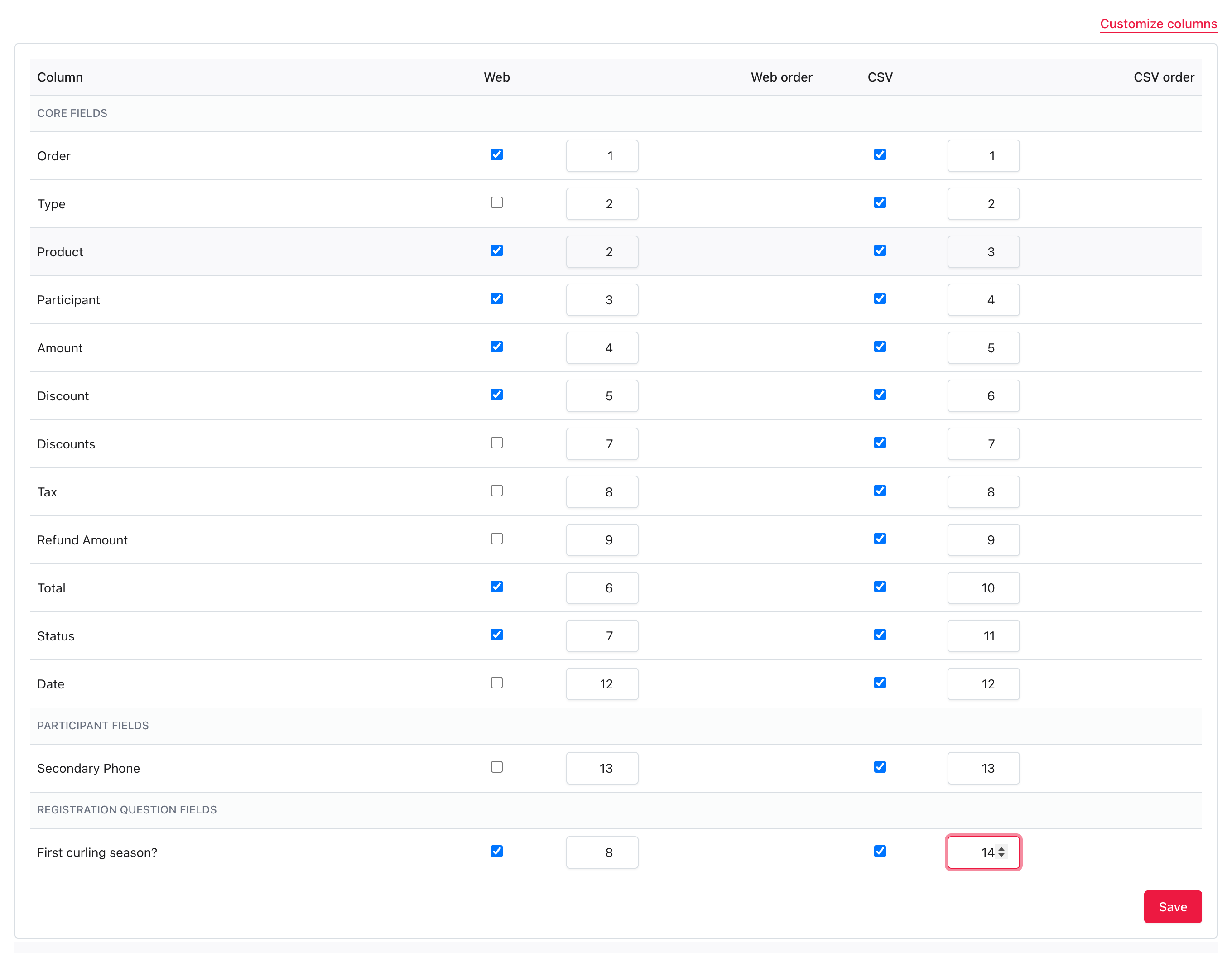The height and width of the screenshot is (953, 1232).
Task: Focus Web order field for Total
Action: click(x=602, y=587)
